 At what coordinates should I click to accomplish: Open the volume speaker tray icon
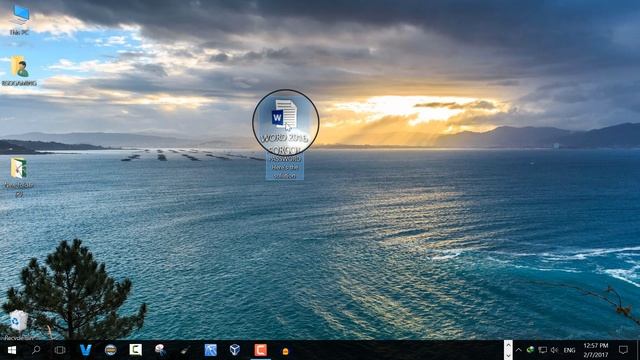tap(554, 350)
